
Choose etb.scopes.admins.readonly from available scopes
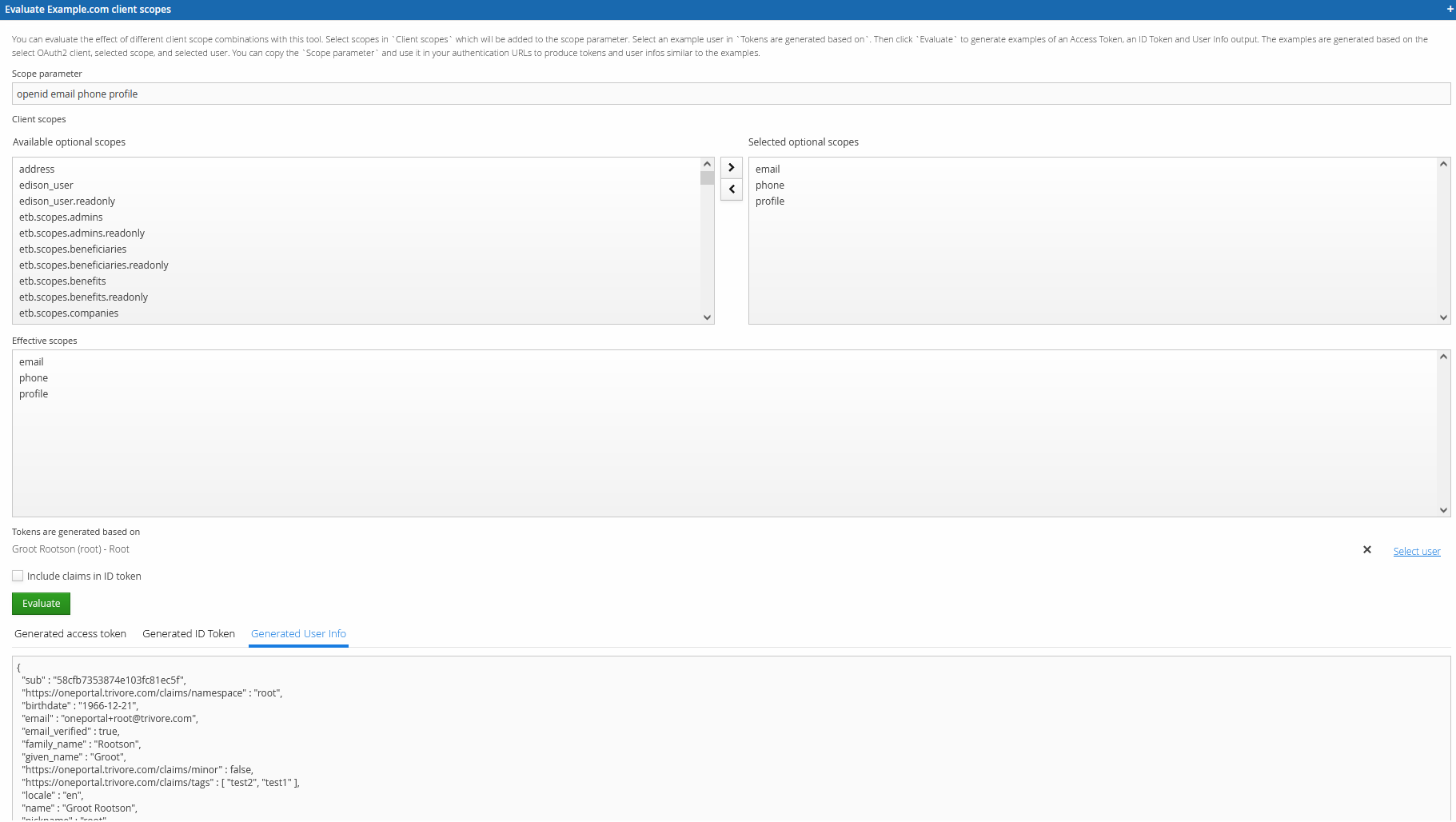click(82, 233)
